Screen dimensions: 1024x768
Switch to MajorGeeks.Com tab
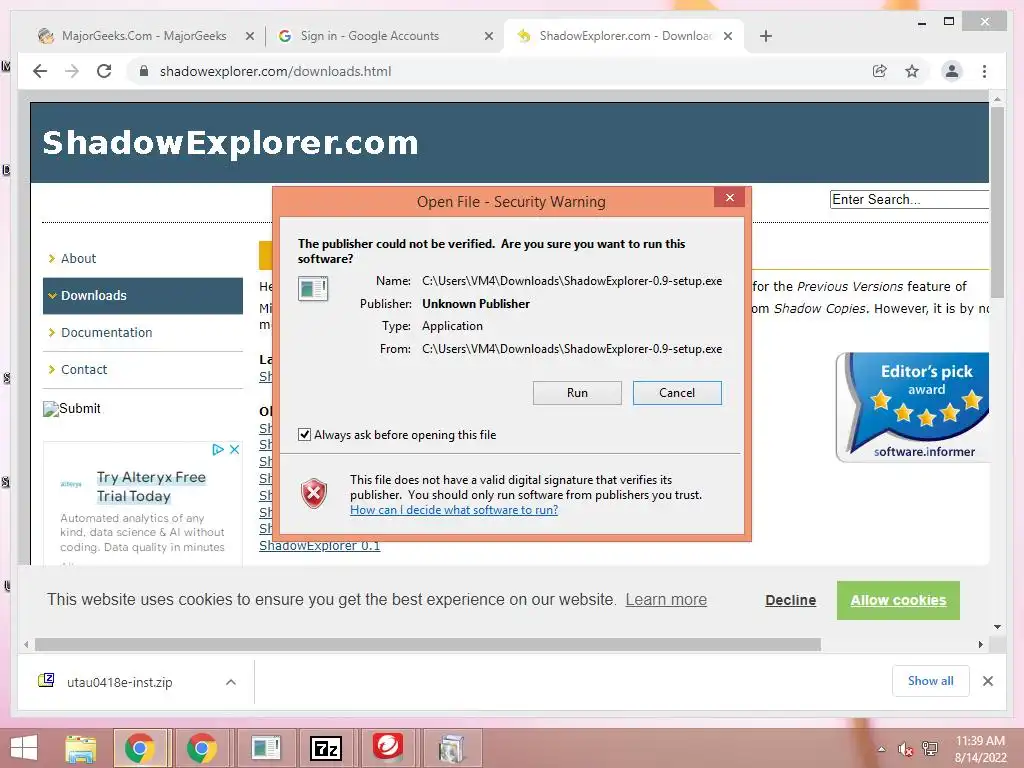tap(144, 36)
